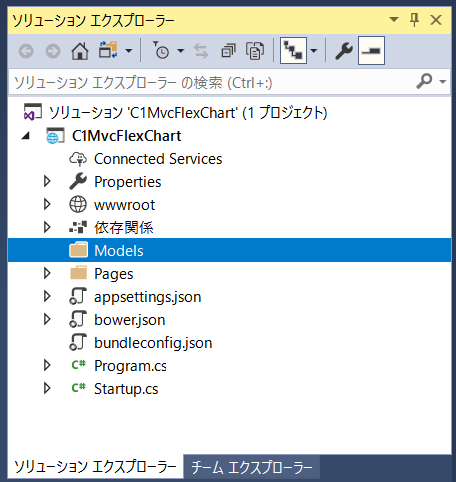Click the Back navigation arrow icon
456x482 pixels.
coord(26,51)
